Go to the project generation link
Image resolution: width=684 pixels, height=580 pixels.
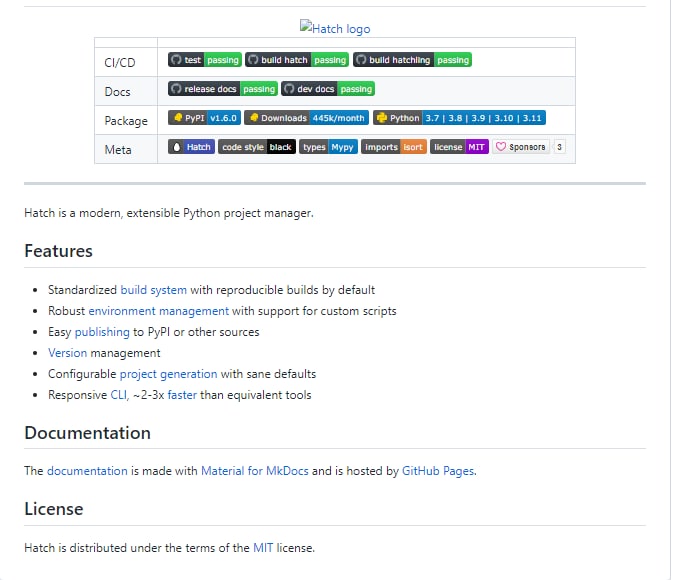pyautogui.click(x=166, y=374)
